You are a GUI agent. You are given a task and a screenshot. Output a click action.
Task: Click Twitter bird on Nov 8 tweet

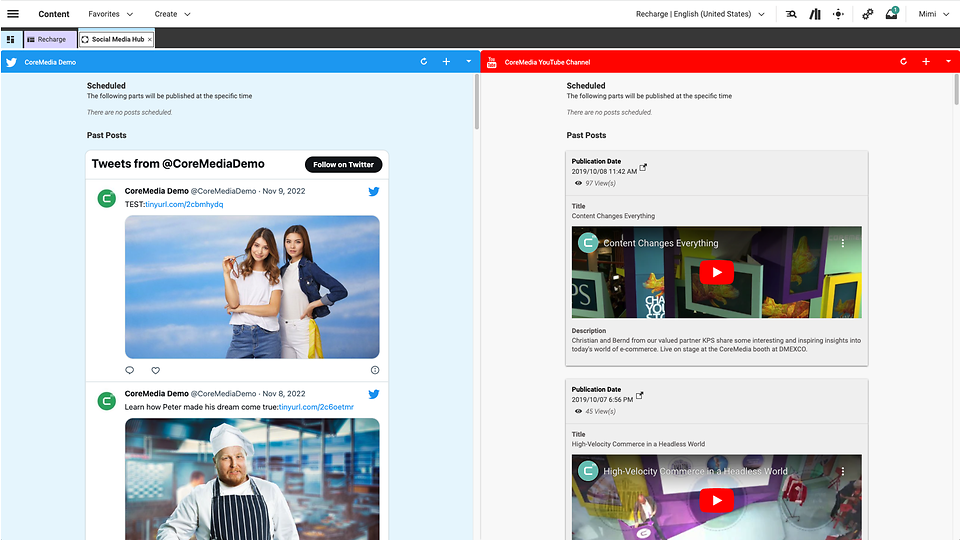373,394
